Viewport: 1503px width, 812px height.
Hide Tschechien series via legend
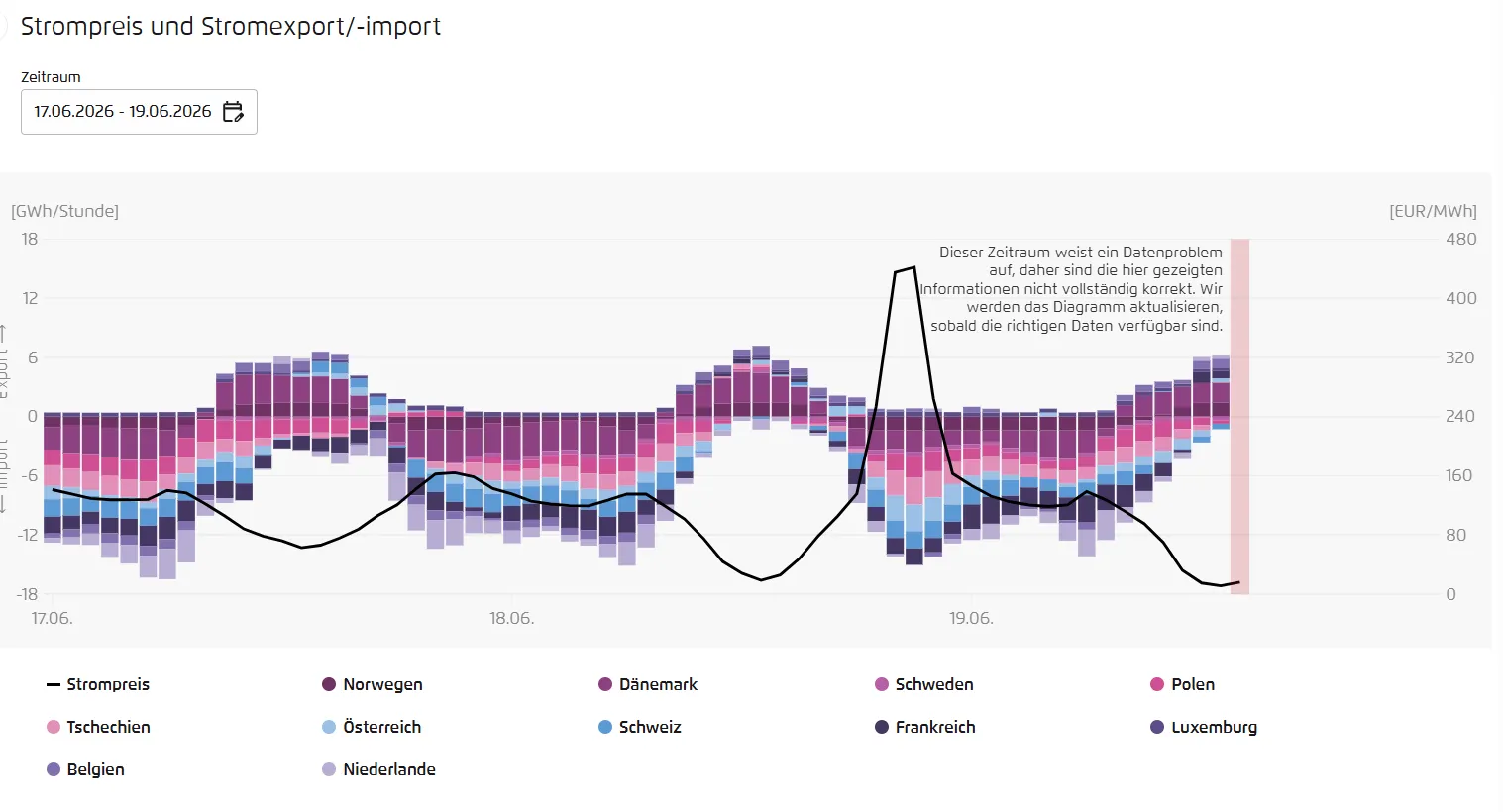98,727
